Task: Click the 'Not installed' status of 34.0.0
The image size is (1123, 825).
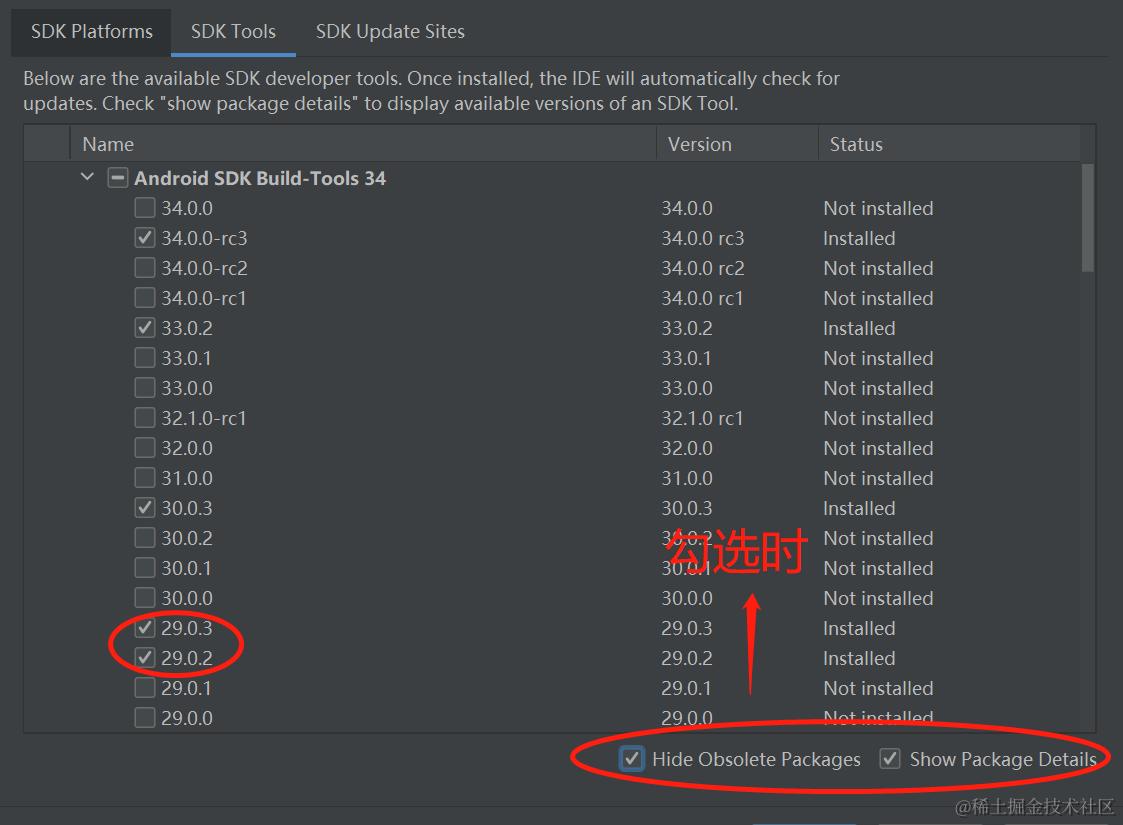Action: [878, 208]
